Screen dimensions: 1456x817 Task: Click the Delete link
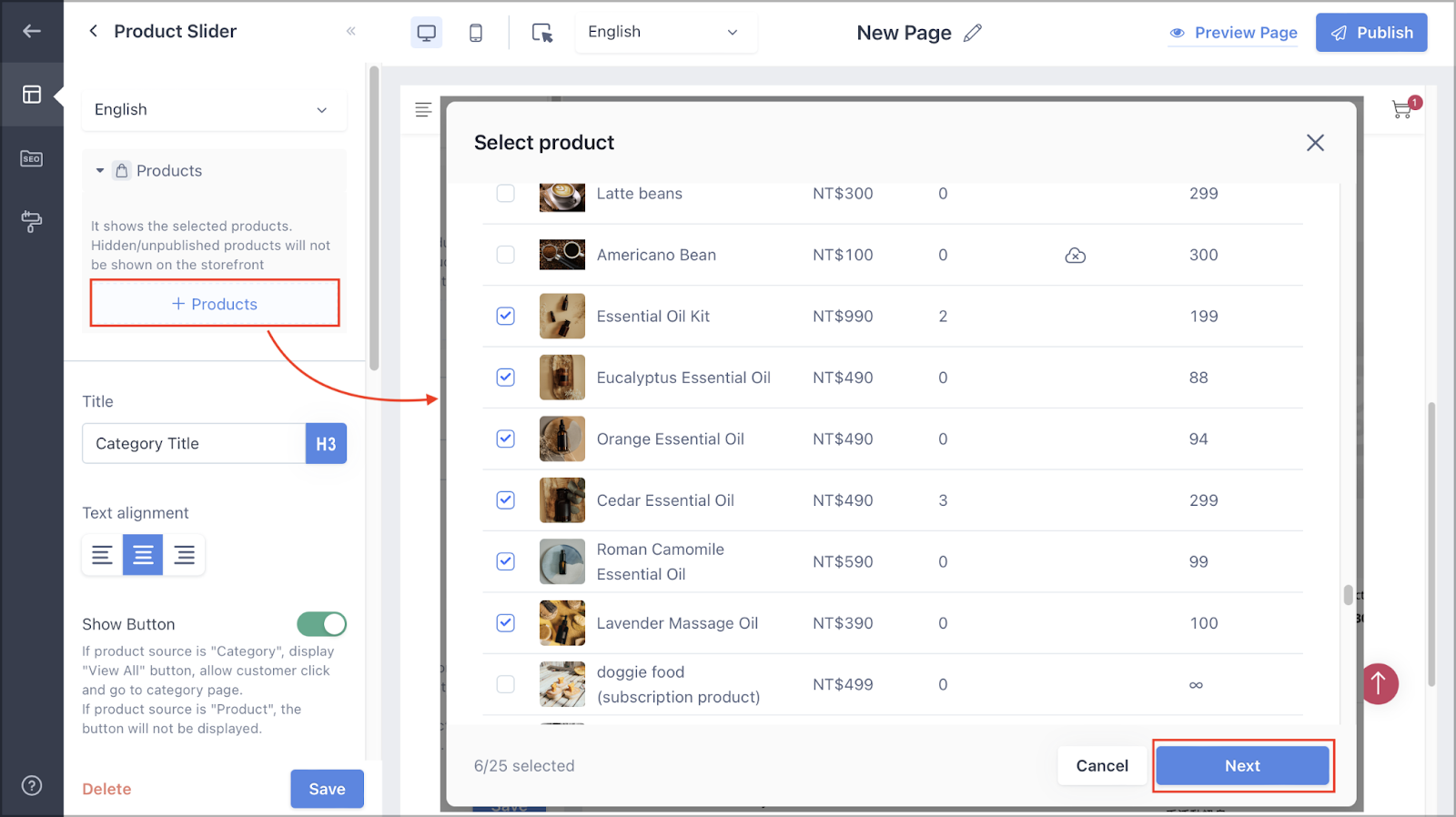(x=106, y=789)
